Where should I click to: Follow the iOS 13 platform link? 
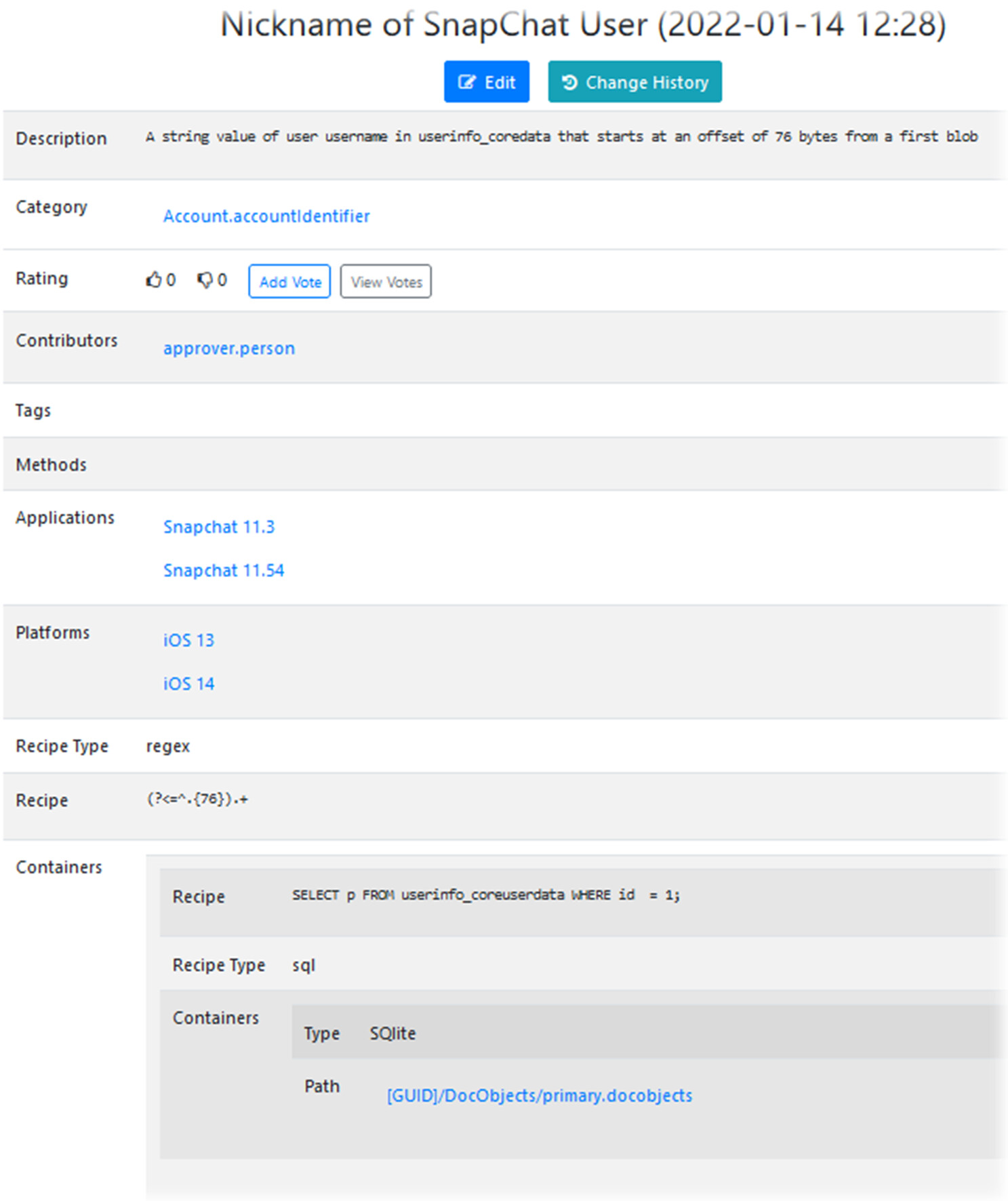coord(188,640)
